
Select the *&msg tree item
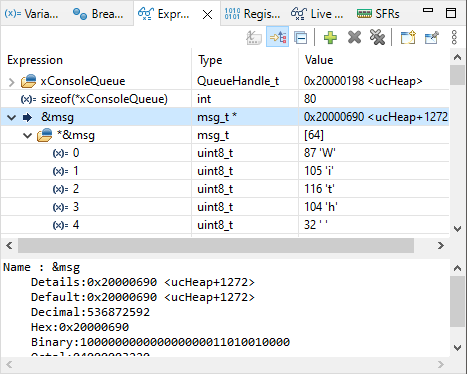[x=76, y=135]
